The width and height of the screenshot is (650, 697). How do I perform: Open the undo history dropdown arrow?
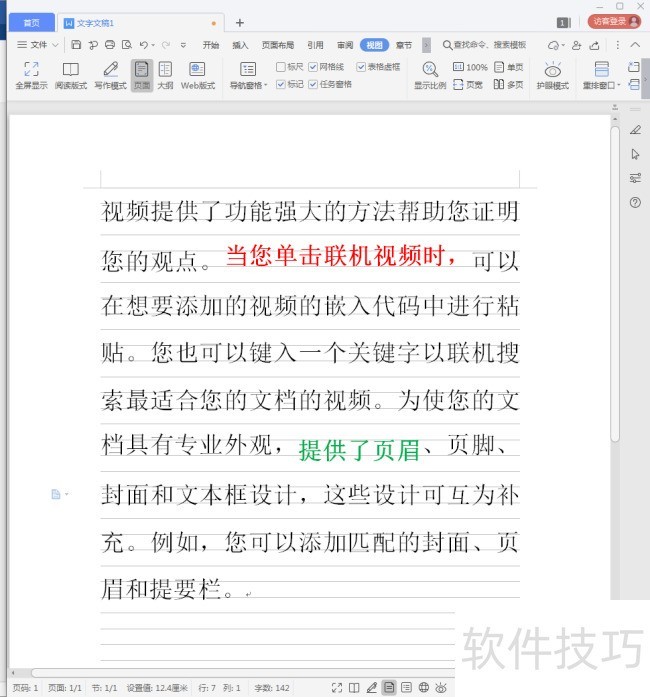click(153, 45)
